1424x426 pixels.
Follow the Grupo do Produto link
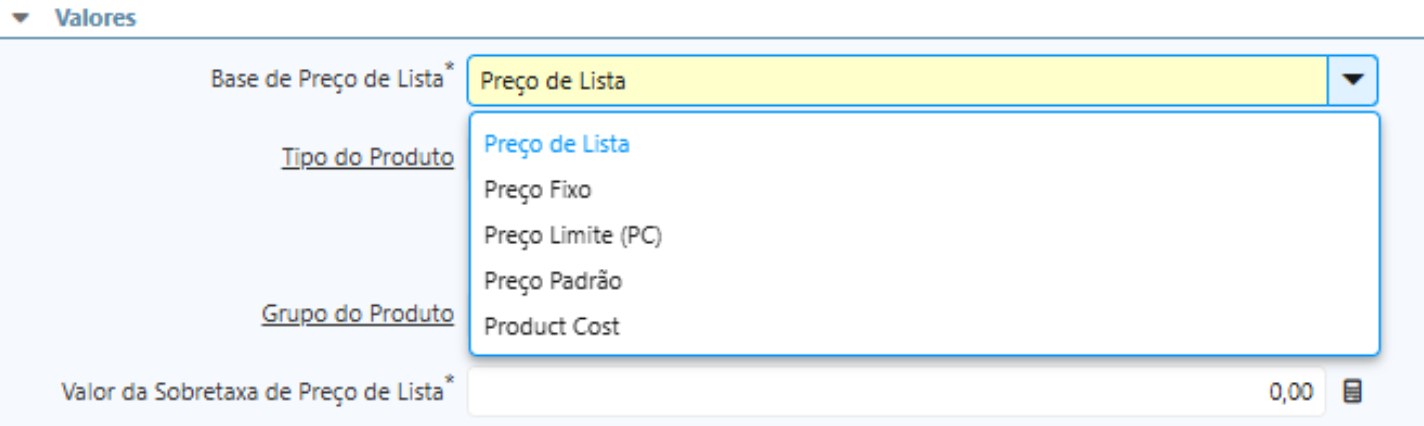(x=358, y=314)
